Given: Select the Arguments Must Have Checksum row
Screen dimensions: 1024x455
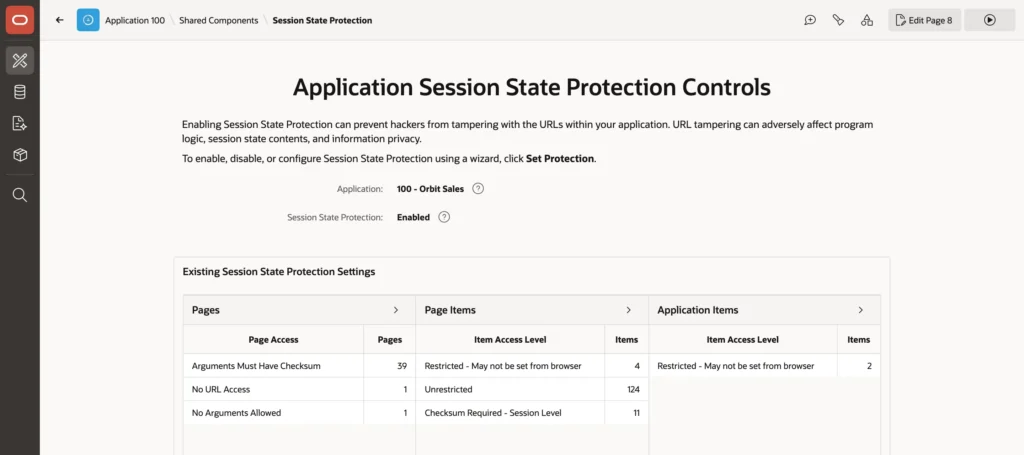Looking at the screenshot, I should (299, 366).
